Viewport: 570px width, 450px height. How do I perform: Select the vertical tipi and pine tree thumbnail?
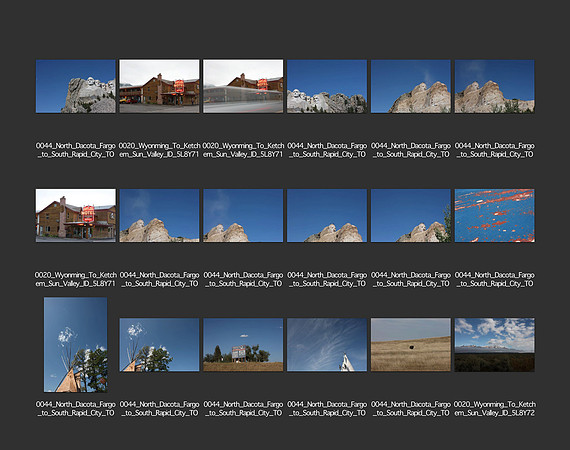pyautogui.click(x=76, y=345)
